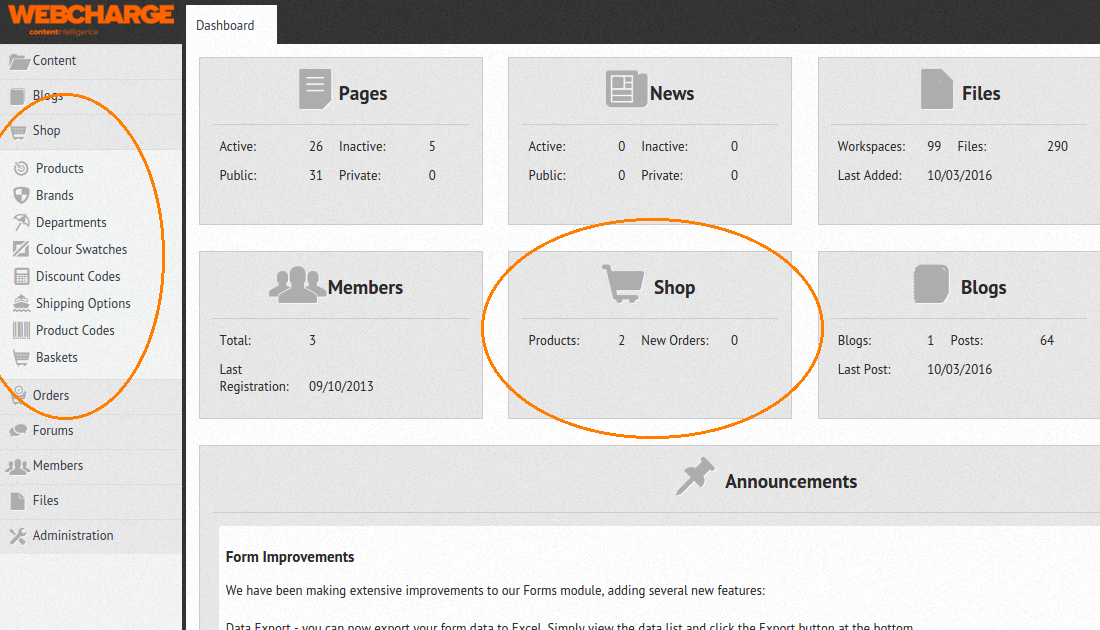Select the Products icon in the sidebar
This screenshot has height=630, width=1100.
(x=22, y=168)
